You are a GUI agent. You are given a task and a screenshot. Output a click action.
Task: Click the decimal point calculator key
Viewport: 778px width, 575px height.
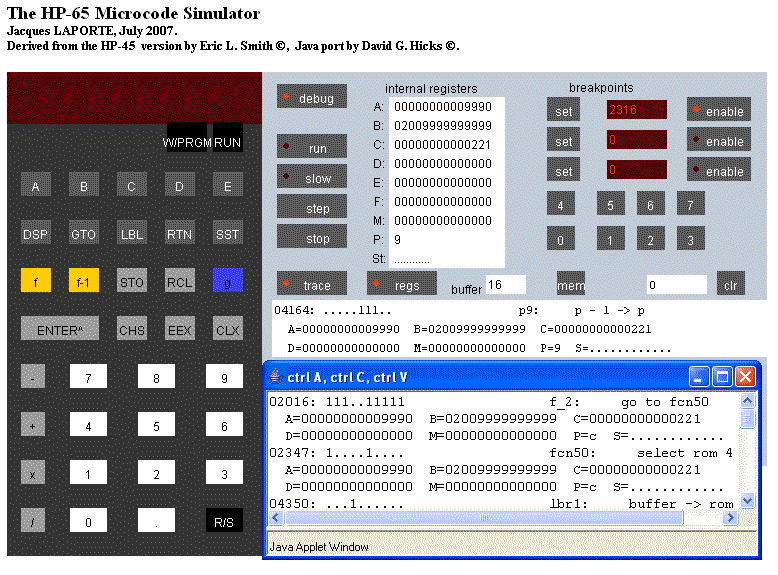tap(156, 521)
